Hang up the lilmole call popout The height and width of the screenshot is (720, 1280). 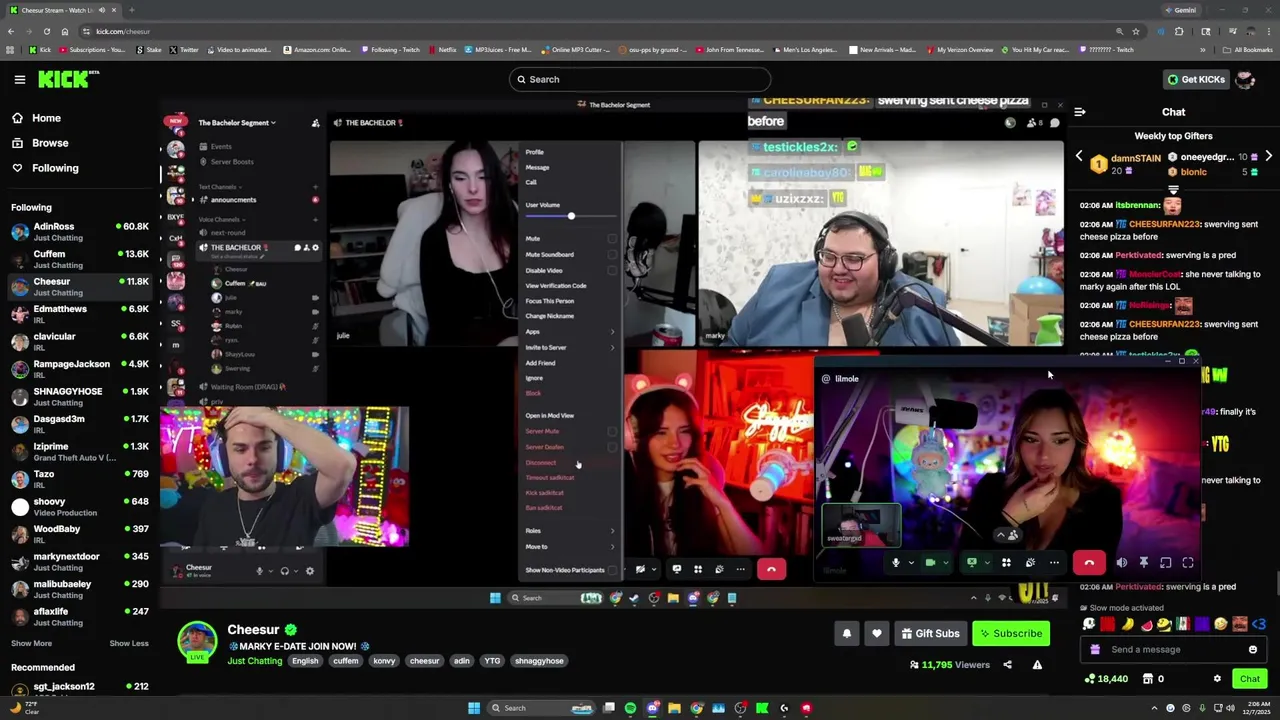pyautogui.click(x=1089, y=563)
